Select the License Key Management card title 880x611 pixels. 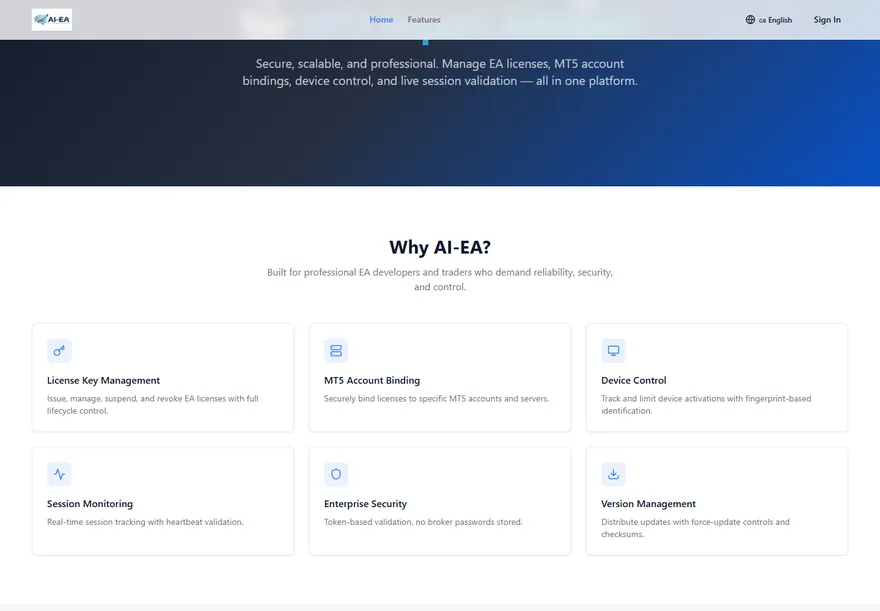click(x=103, y=380)
